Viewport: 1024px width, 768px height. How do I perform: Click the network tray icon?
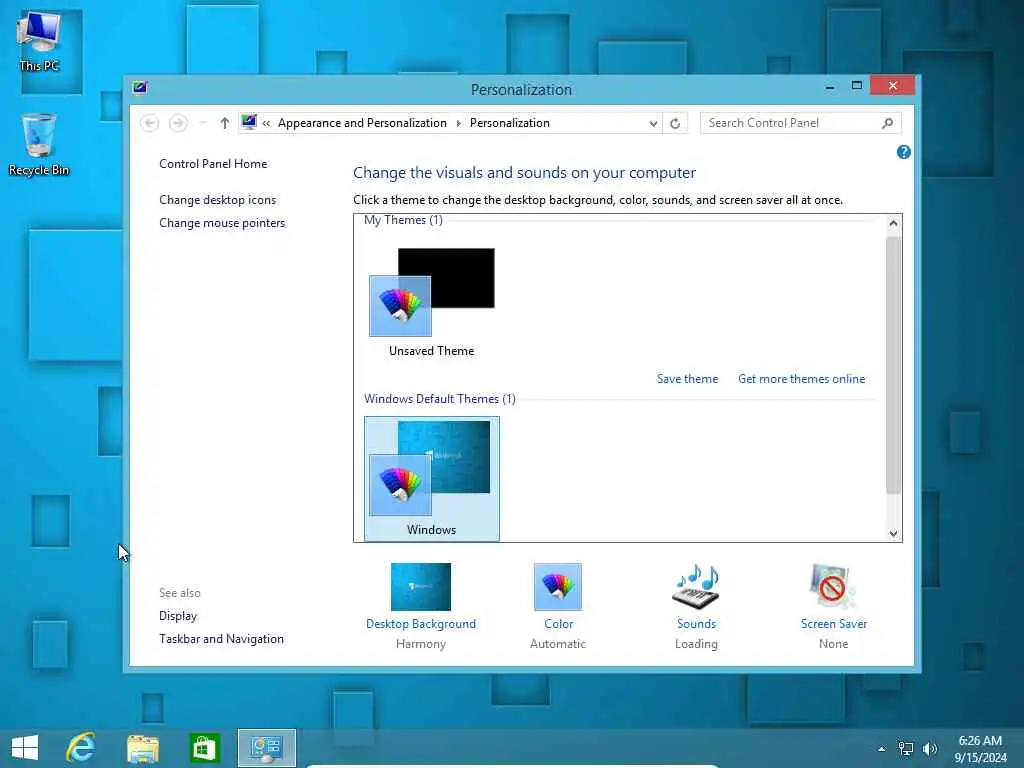pyautogui.click(x=906, y=749)
